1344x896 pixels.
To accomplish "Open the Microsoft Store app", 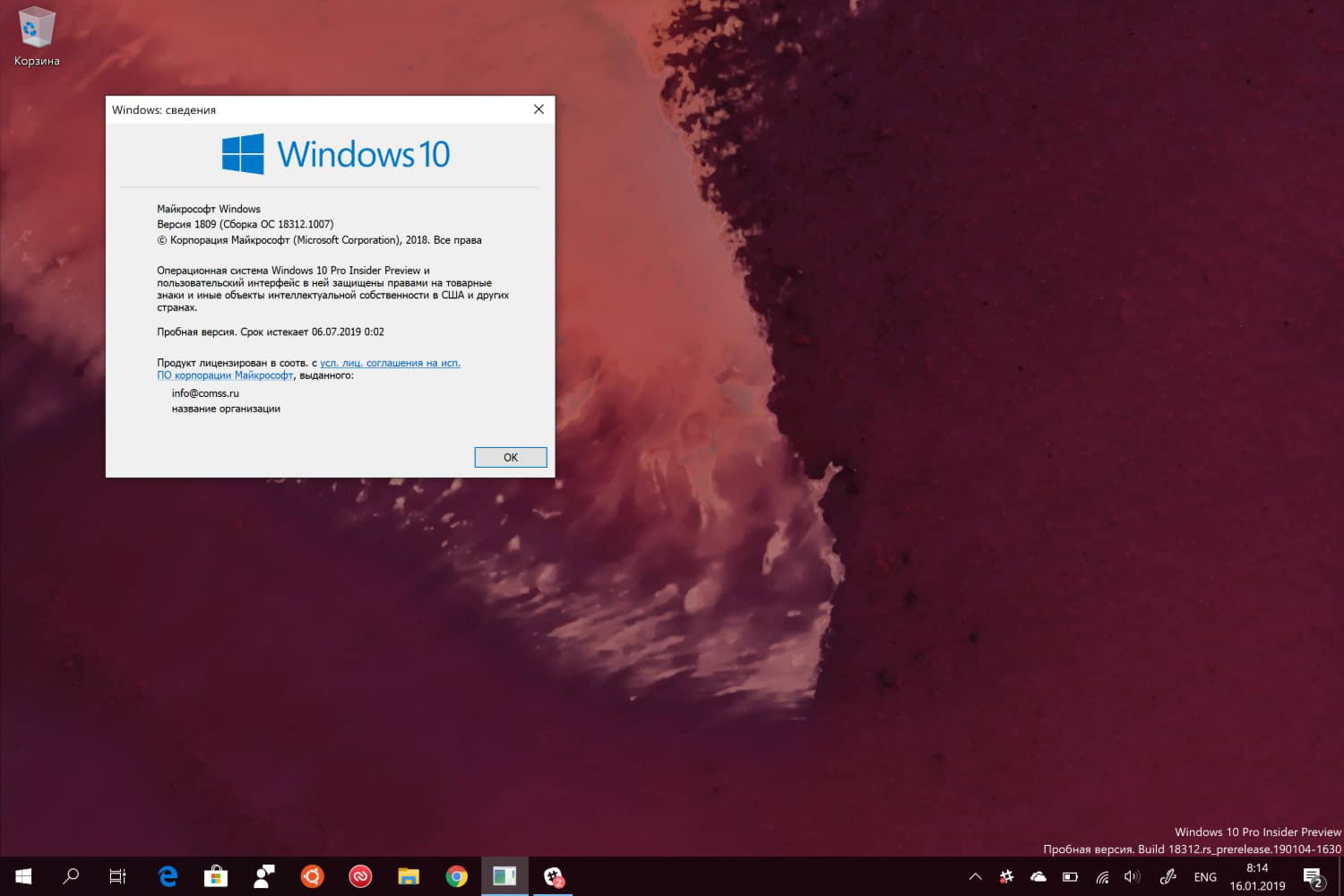I will pyautogui.click(x=216, y=876).
